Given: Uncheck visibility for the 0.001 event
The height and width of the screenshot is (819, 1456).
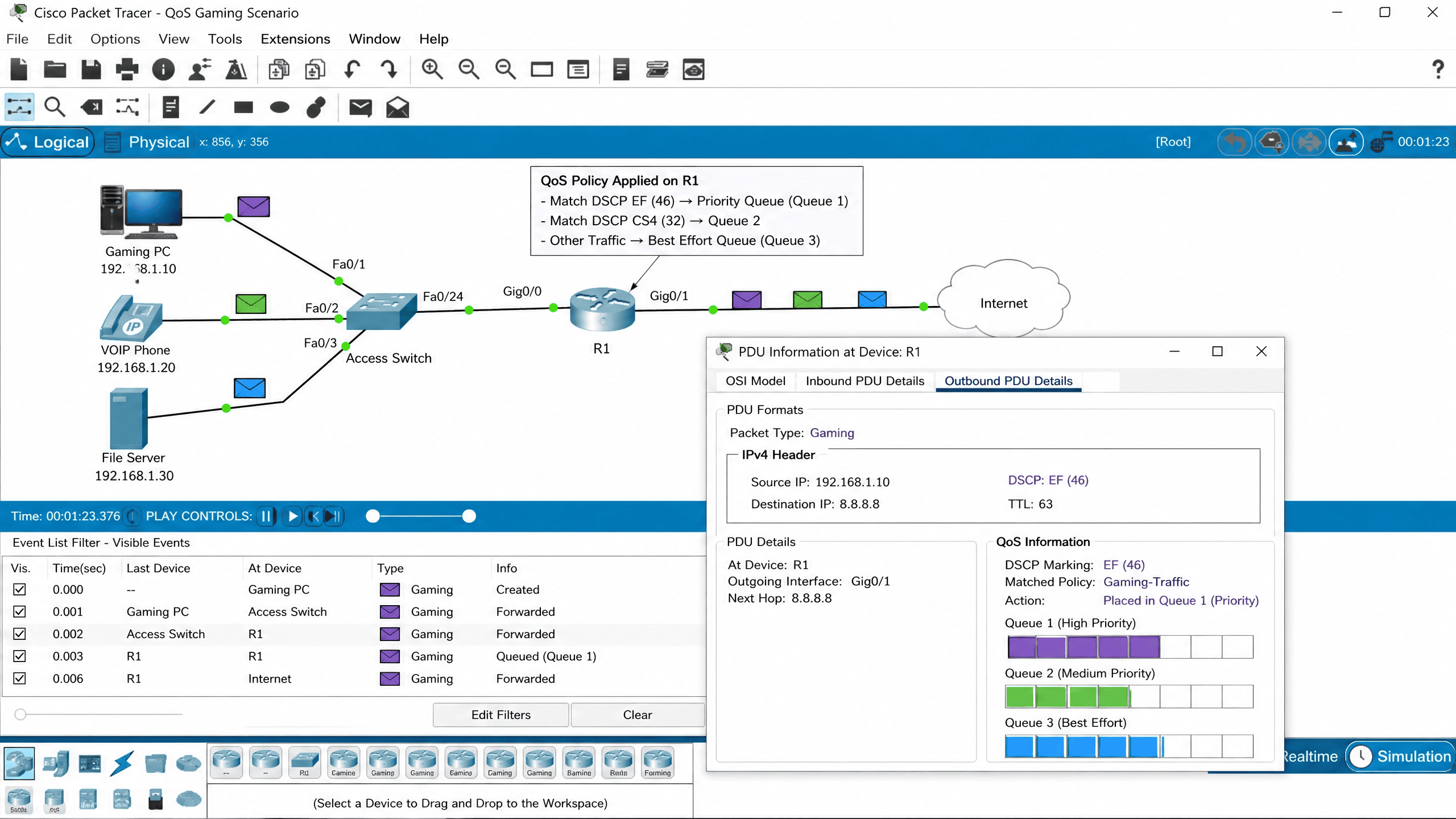Looking at the screenshot, I should [19, 611].
